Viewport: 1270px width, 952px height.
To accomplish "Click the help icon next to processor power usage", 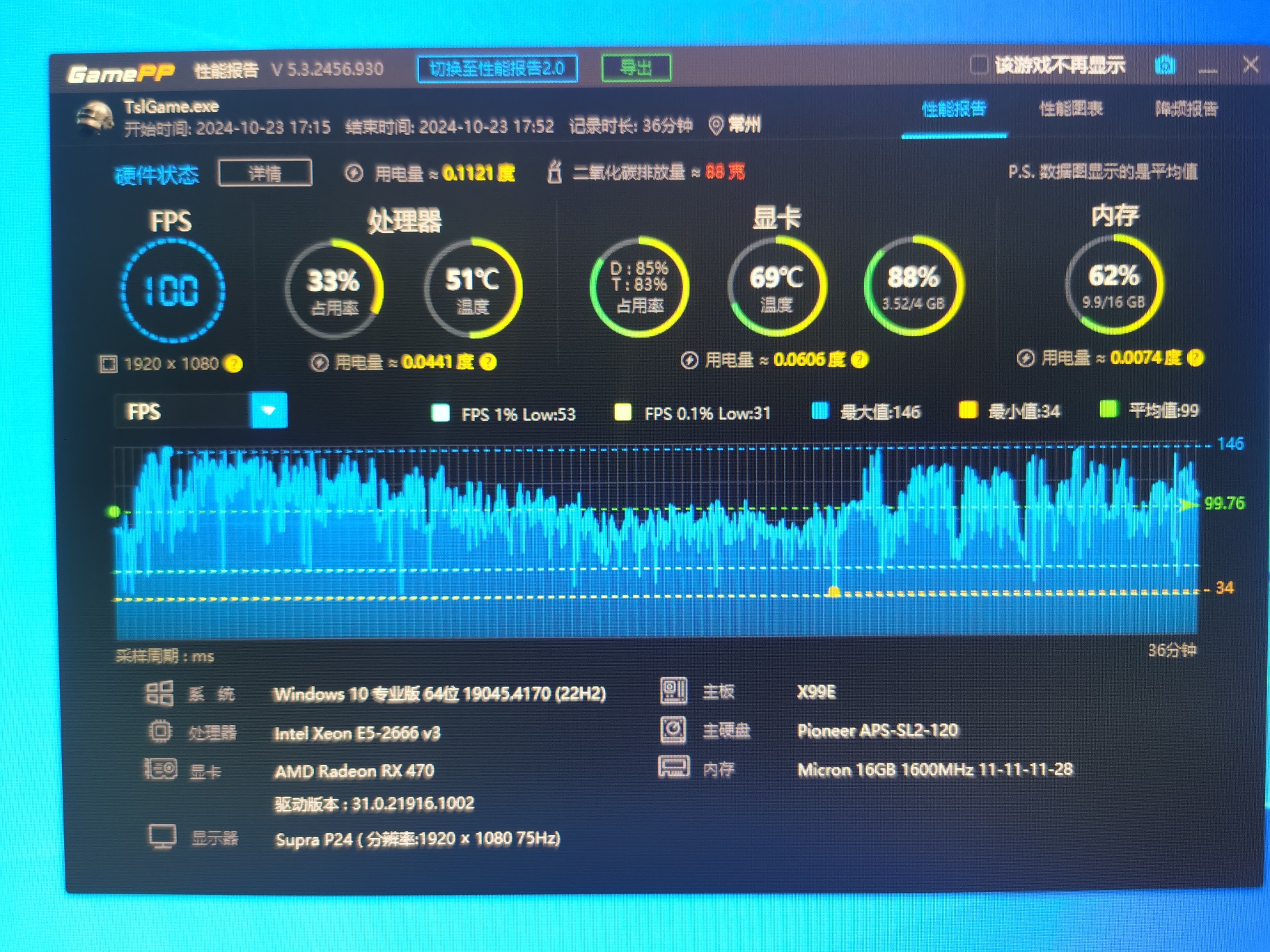I will pos(488,362).
